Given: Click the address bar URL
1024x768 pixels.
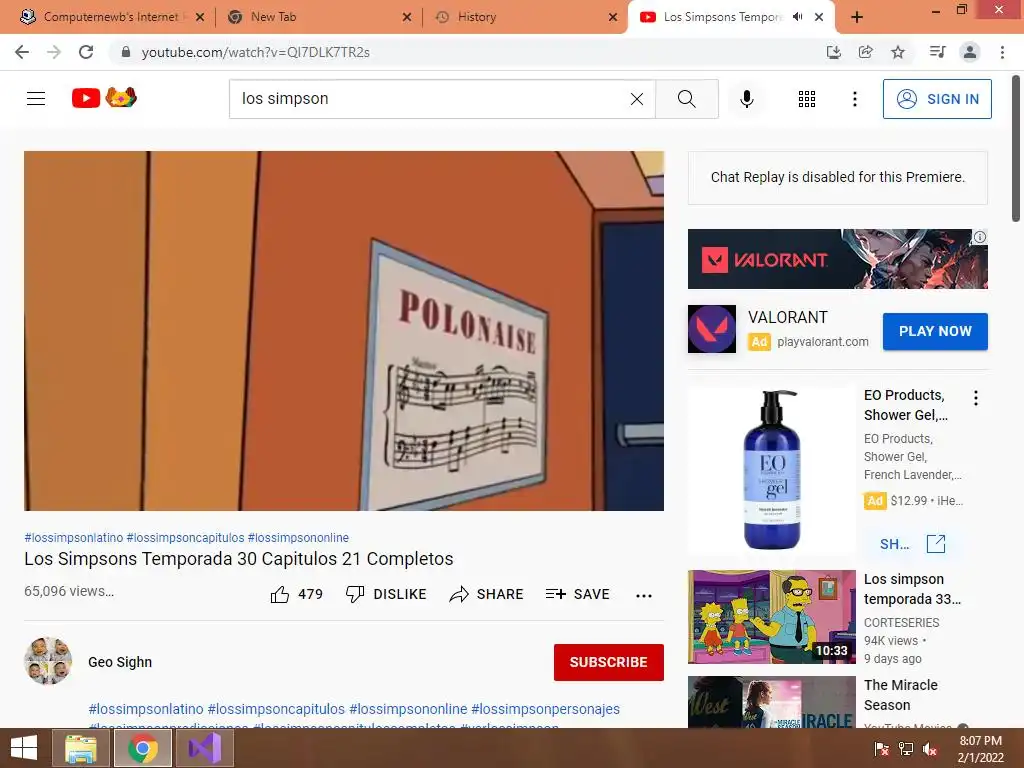Looking at the screenshot, I should coord(255,52).
